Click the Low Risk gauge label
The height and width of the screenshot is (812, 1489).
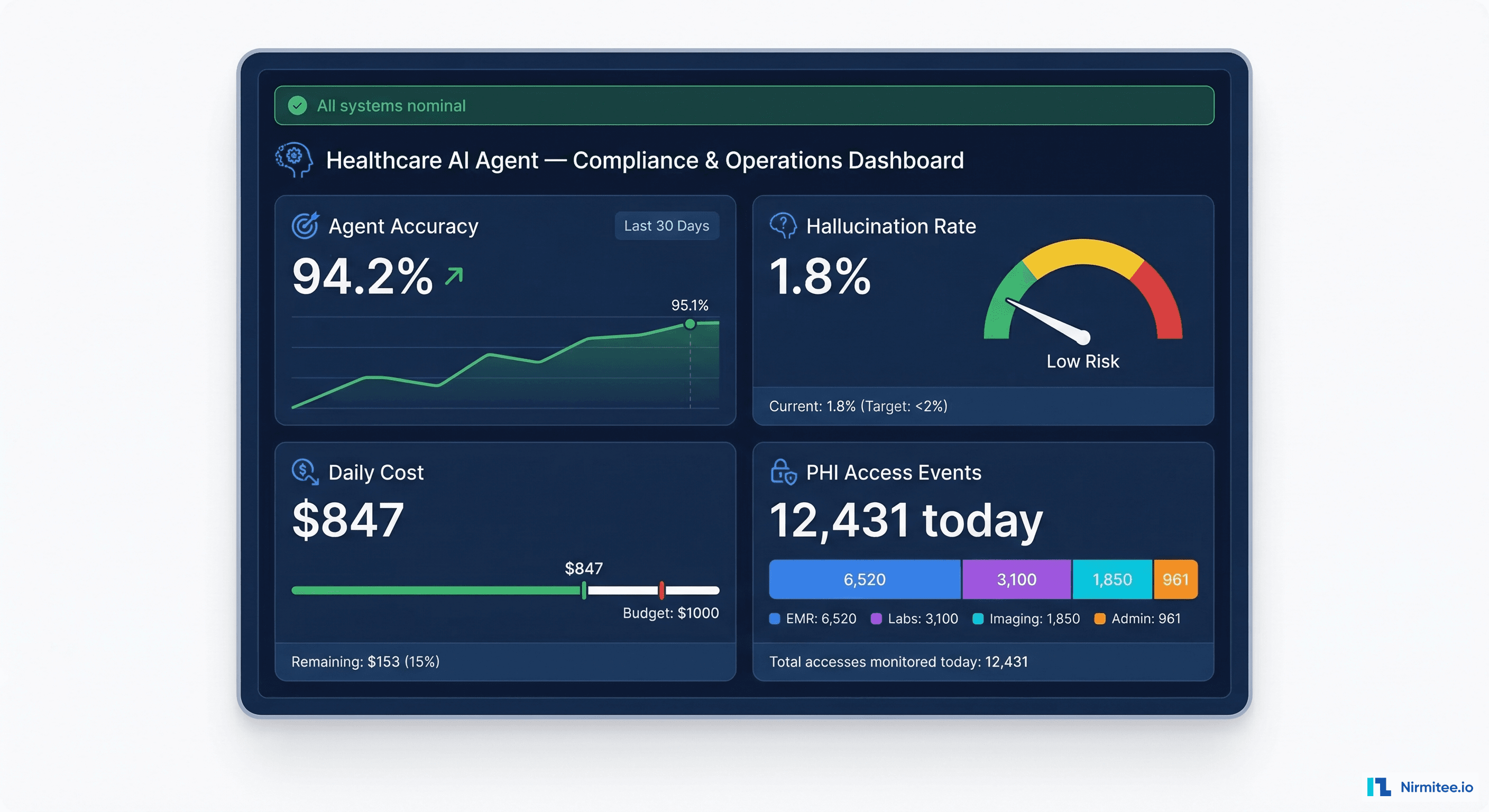tap(1083, 361)
